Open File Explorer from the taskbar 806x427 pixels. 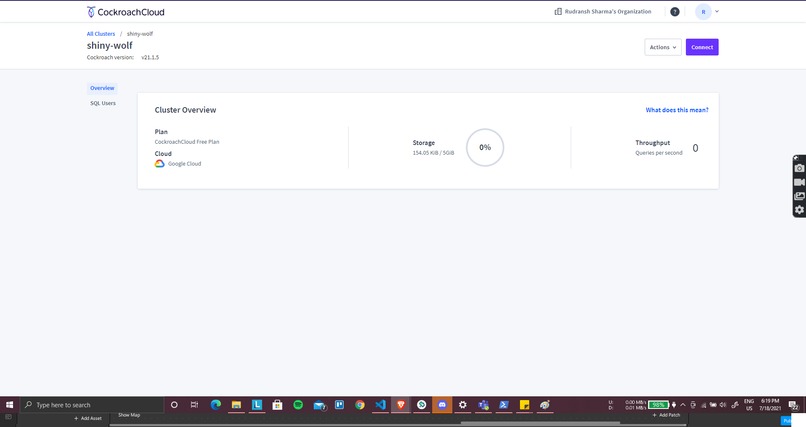click(236, 405)
